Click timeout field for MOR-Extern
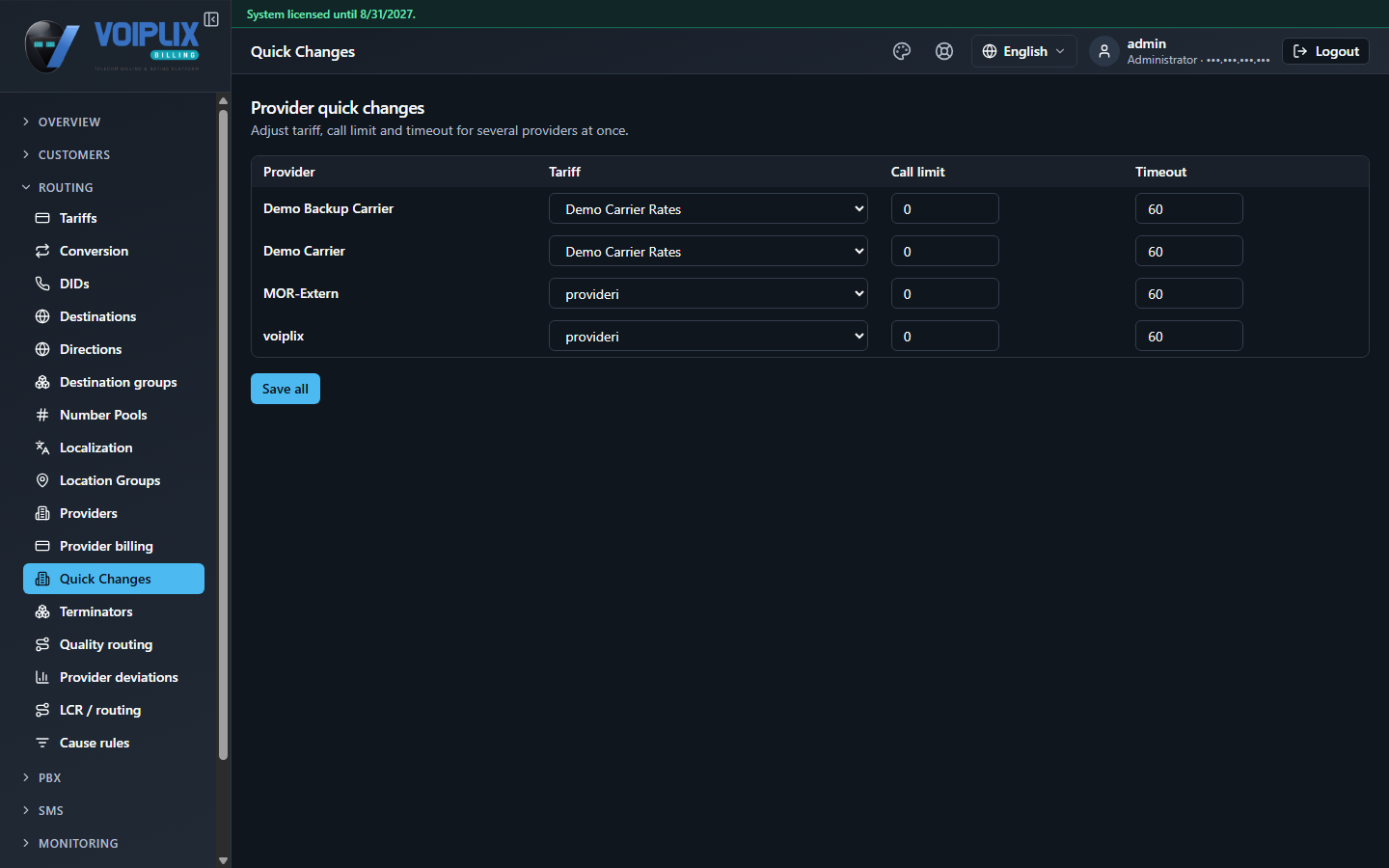 [1188, 293]
